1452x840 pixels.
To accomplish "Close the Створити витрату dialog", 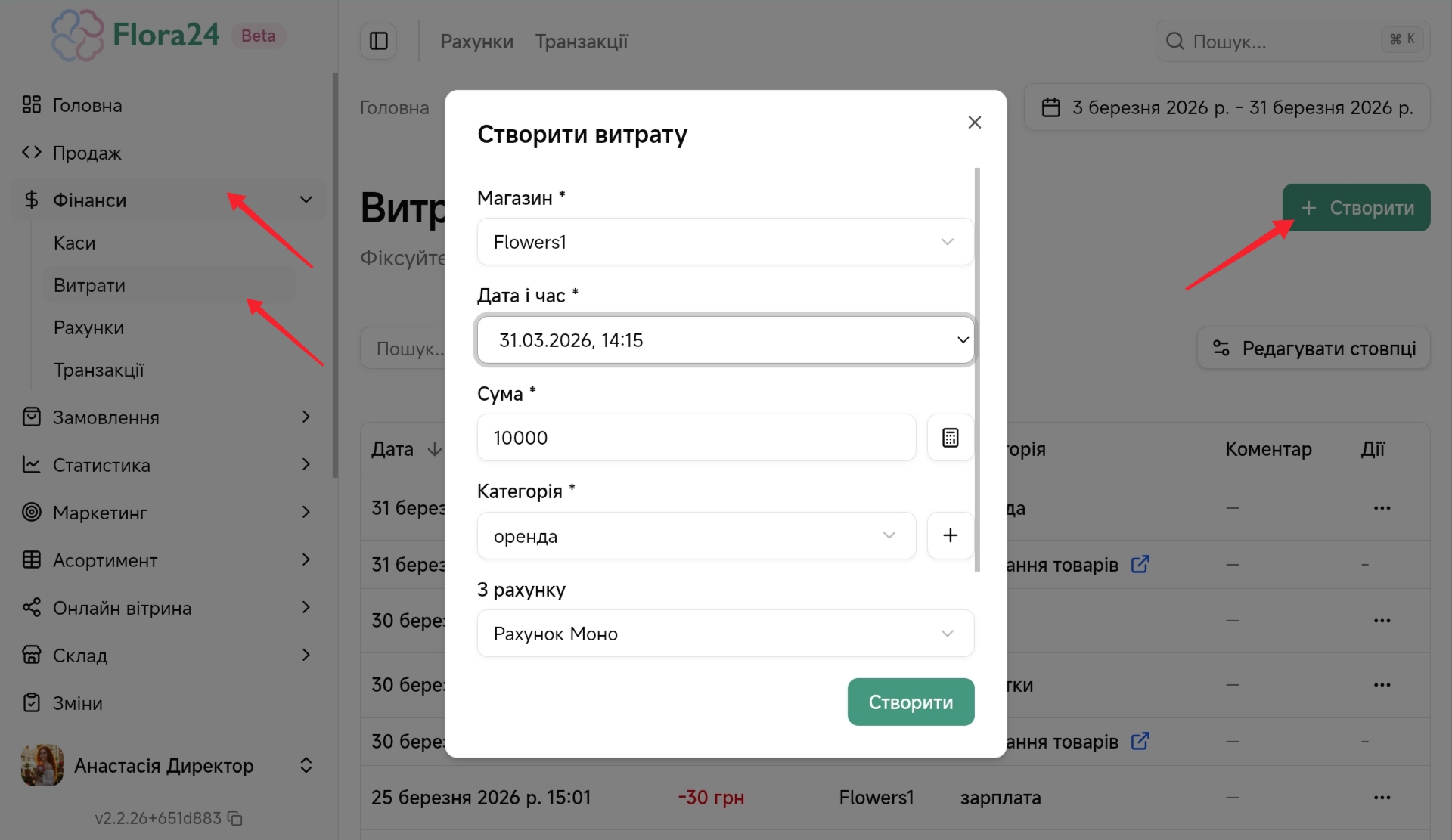I will [x=974, y=122].
